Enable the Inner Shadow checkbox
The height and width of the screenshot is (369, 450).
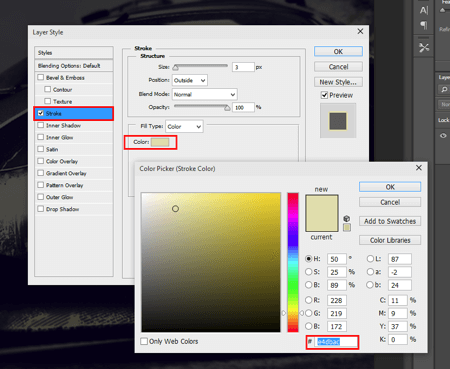point(41,125)
